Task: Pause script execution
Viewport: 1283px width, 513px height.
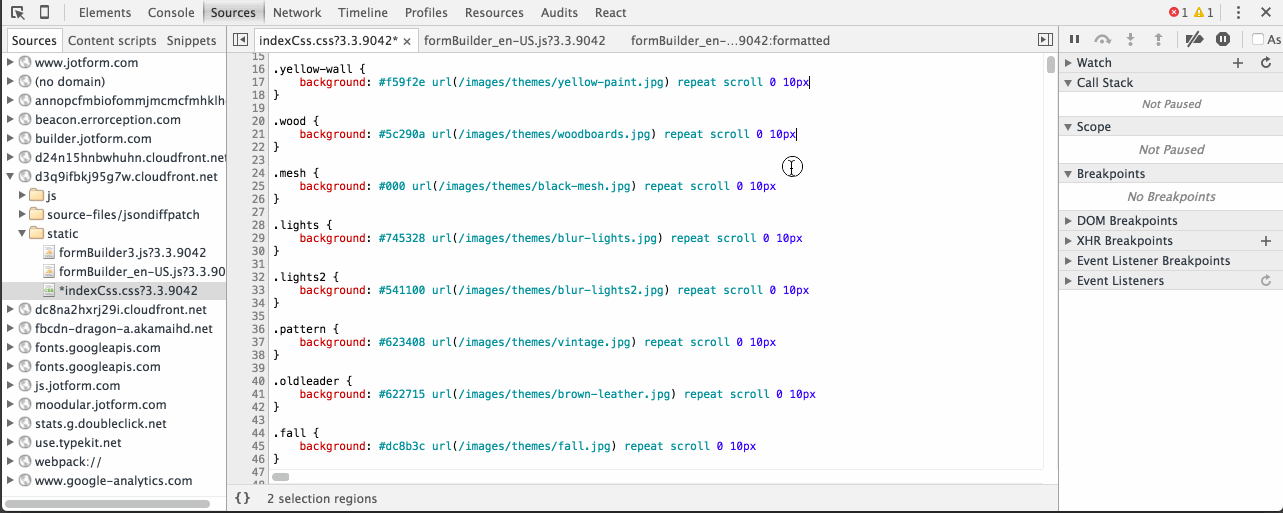Action: 1075,39
